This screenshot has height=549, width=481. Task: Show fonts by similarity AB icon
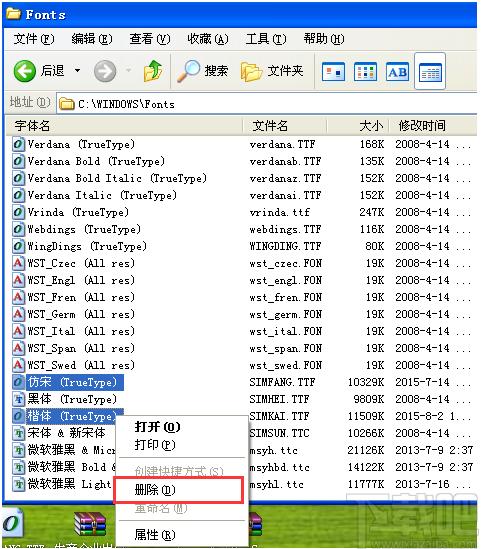click(x=397, y=71)
